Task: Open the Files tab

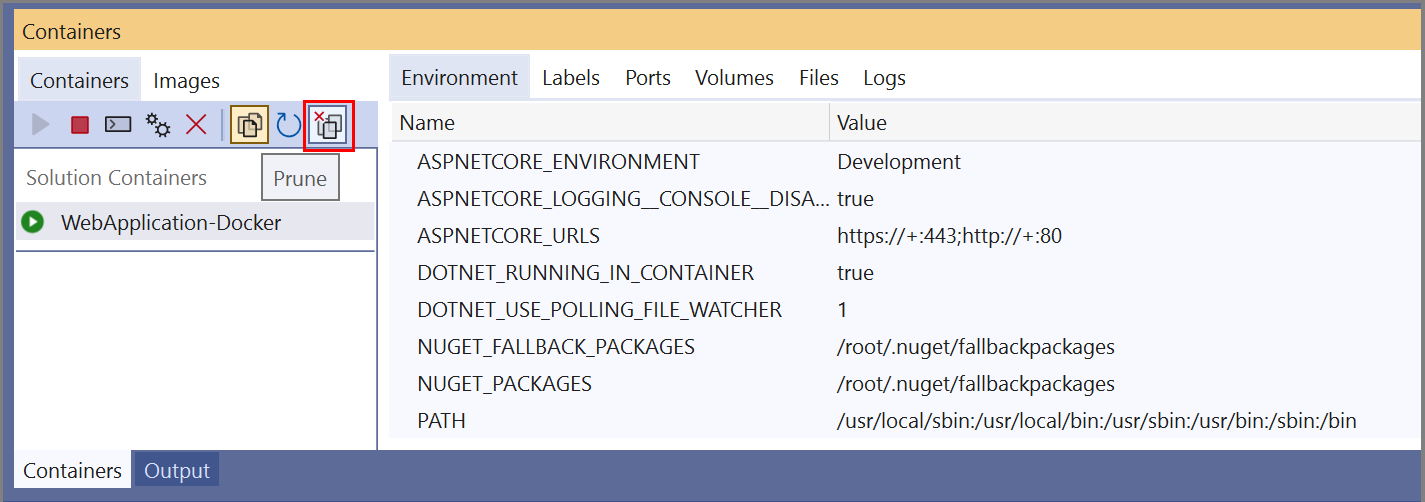Action: coord(819,78)
